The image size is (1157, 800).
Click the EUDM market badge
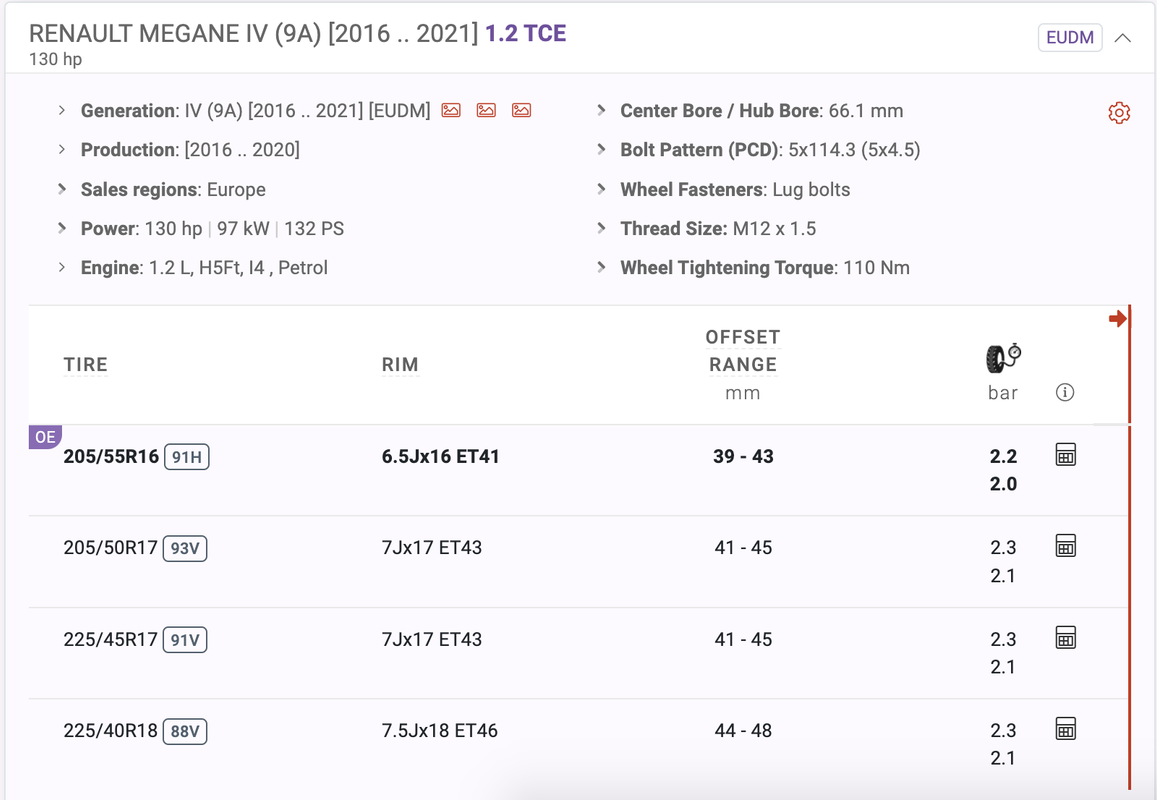pyautogui.click(x=1070, y=38)
